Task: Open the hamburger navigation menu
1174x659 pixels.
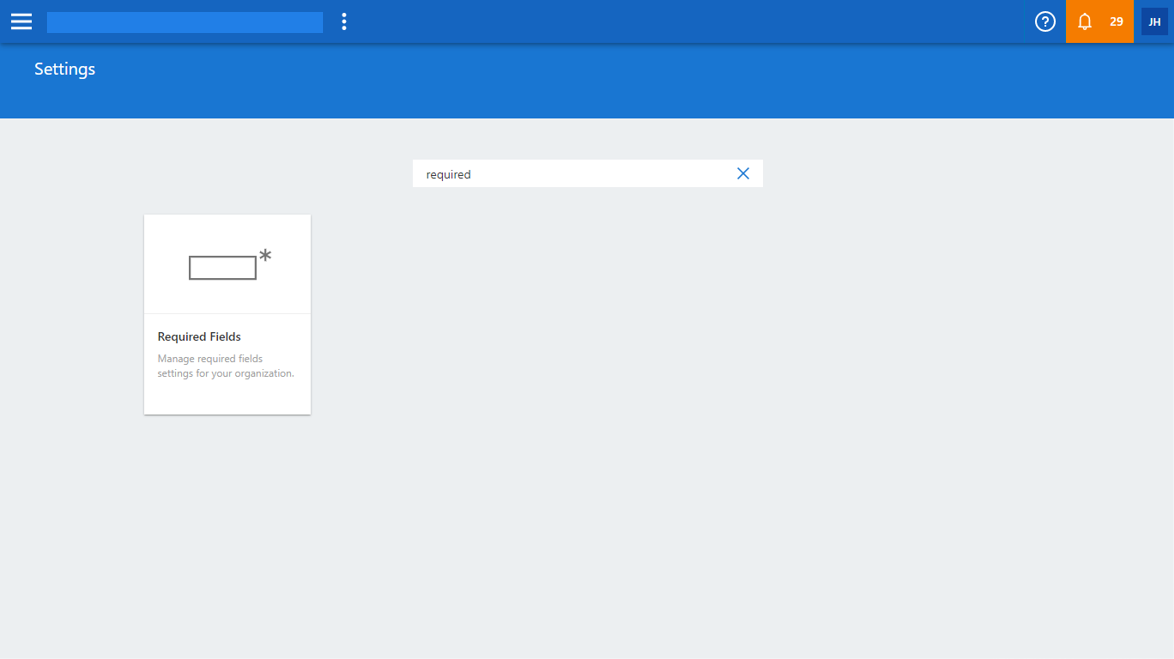Action: (21, 22)
